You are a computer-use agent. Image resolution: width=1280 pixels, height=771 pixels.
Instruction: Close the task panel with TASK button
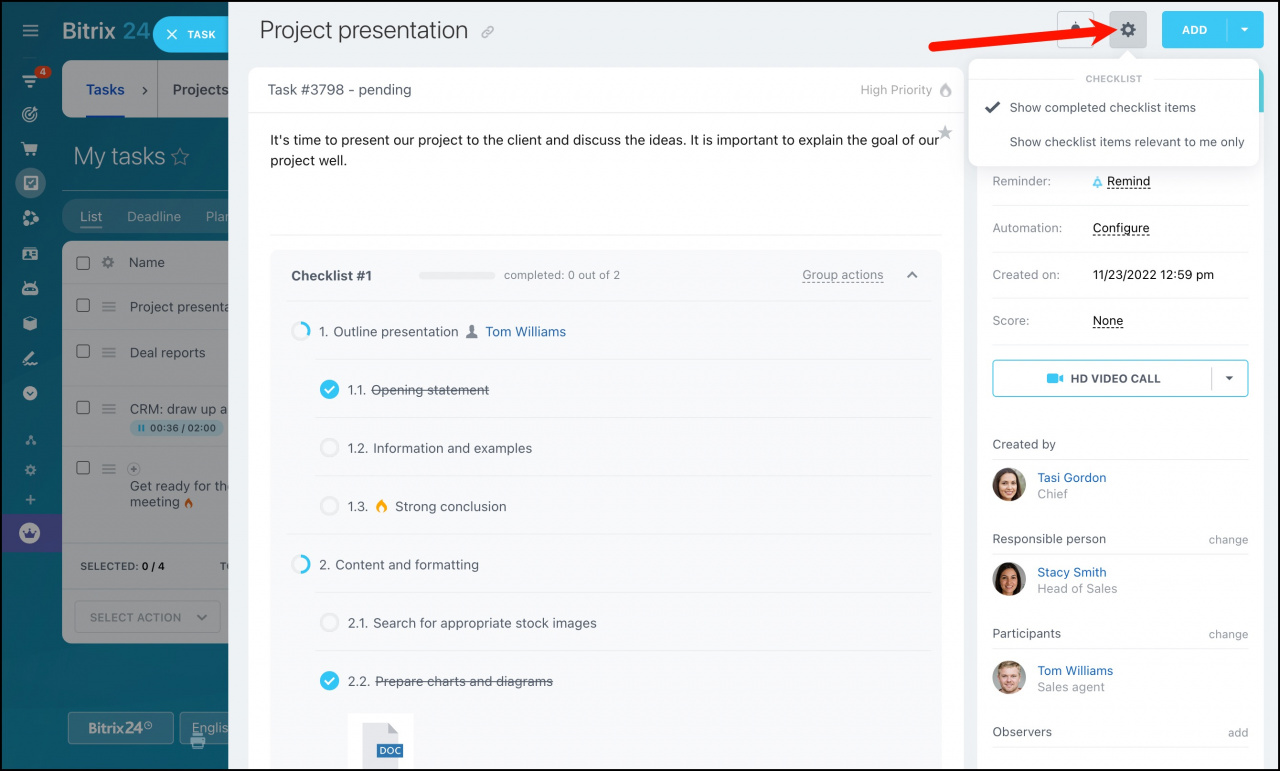[x=191, y=34]
